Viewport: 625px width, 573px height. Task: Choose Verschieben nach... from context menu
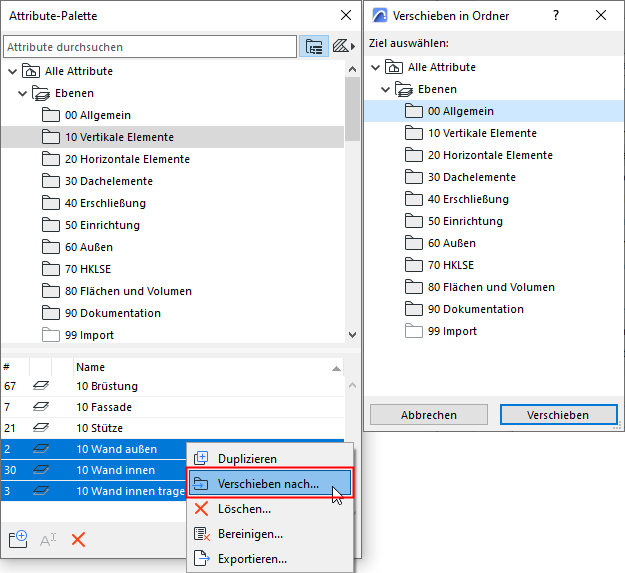point(270,483)
